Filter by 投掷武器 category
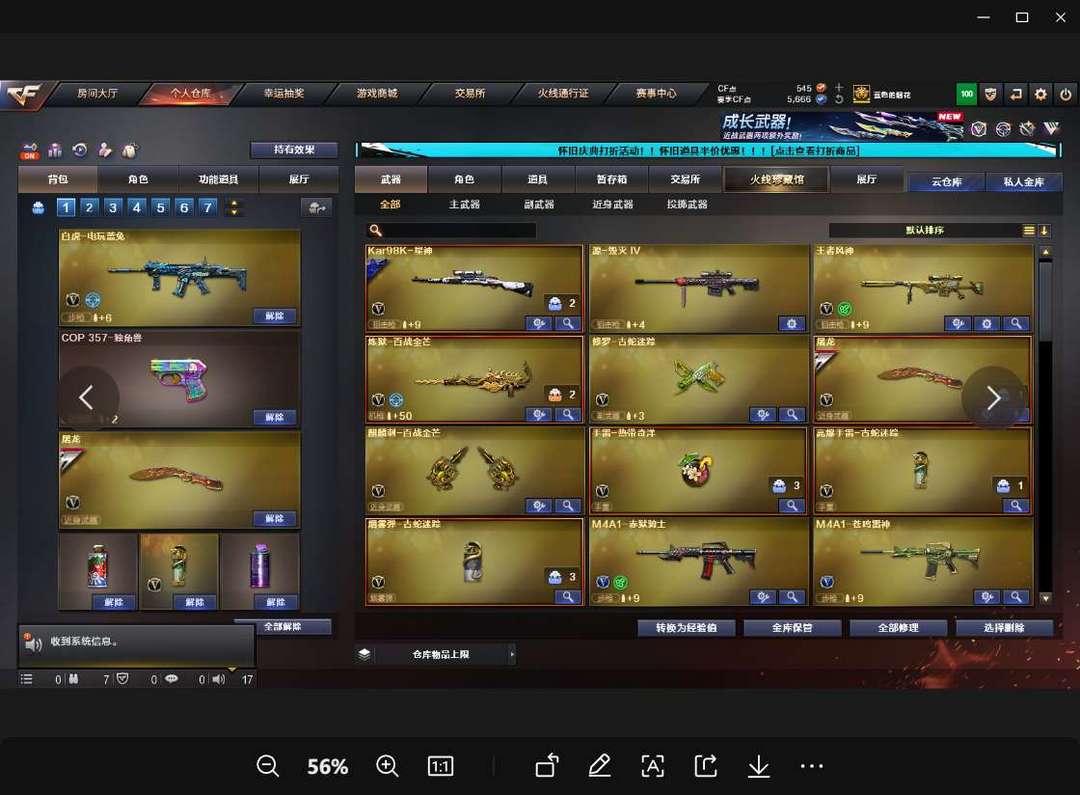 coord(687,205)
